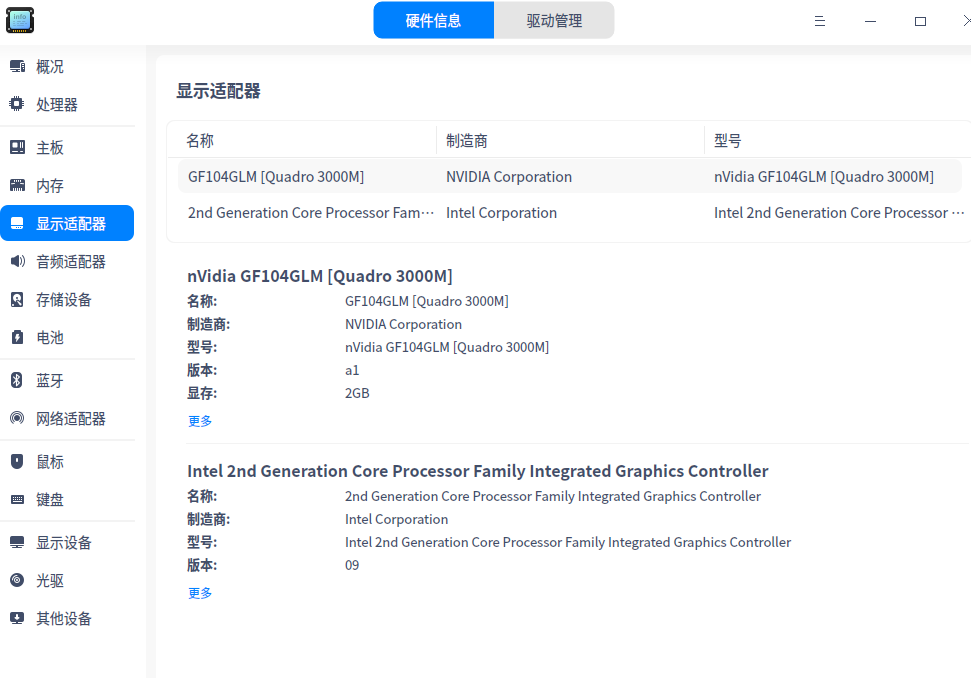Select 电池 in the sidebar
Viewport: 971px width, 678px height.
(67, 337)
